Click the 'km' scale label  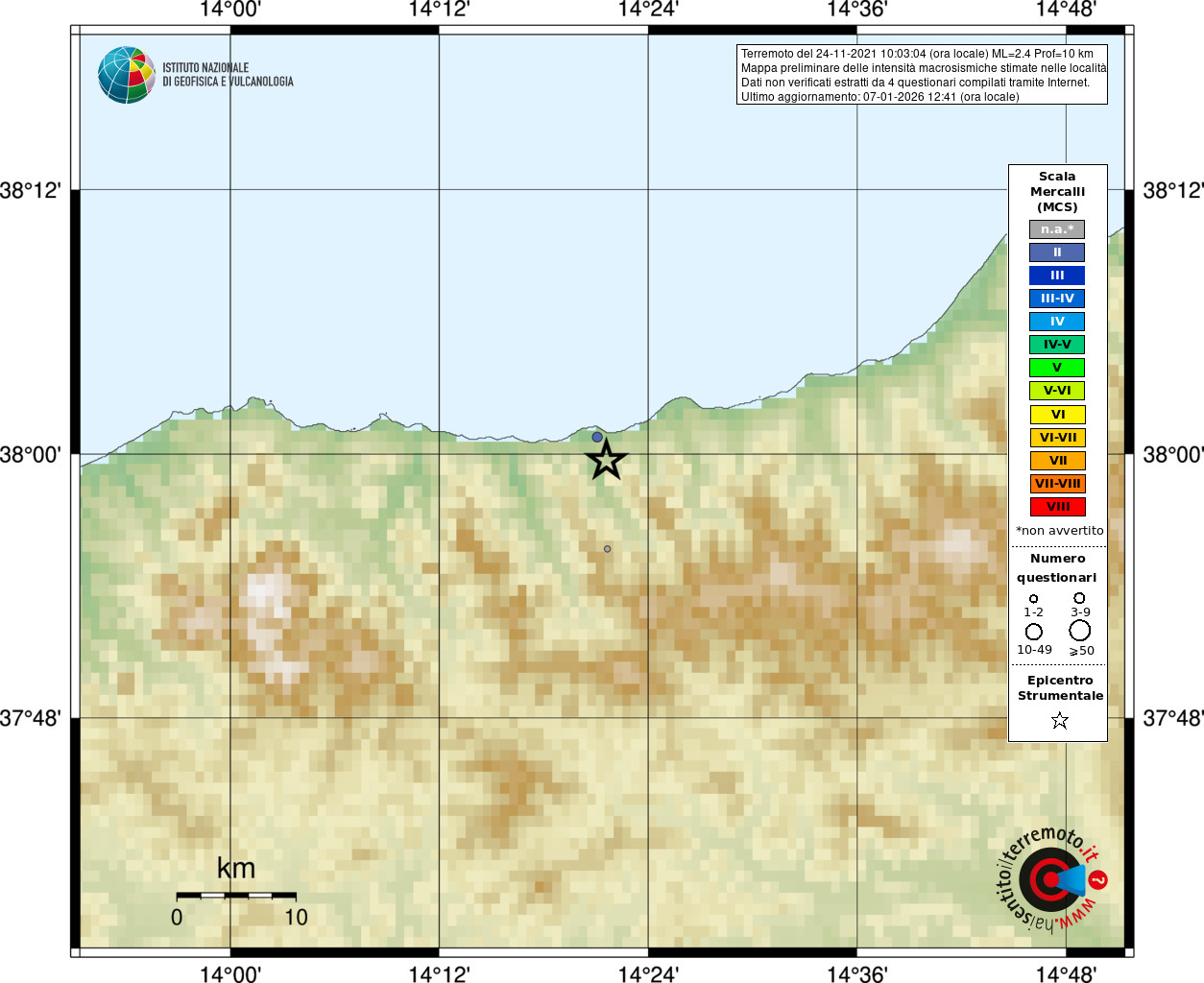point(236,869)
